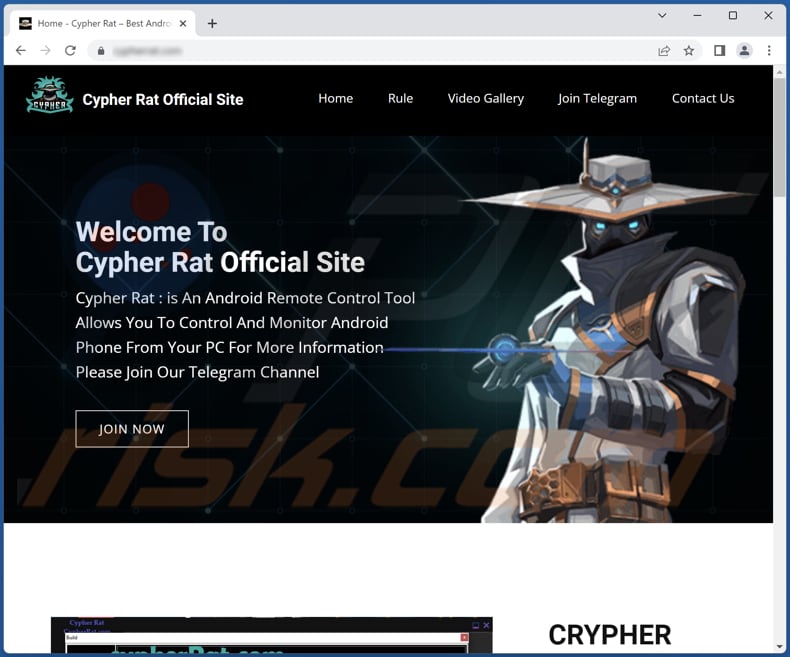Select the Home - Cypher Rat tab

click(x=102, y=23)
